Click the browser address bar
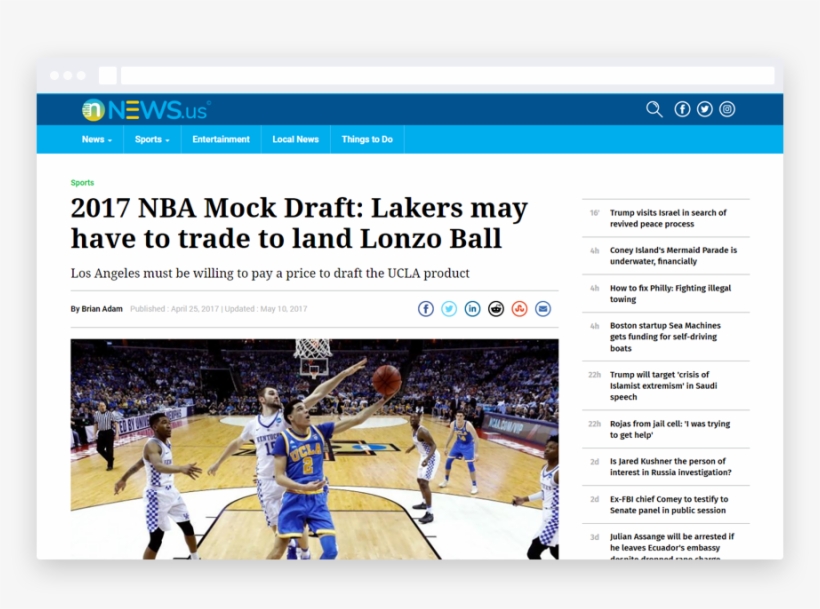This screenshot has width=820, height=609. (448, 76)
